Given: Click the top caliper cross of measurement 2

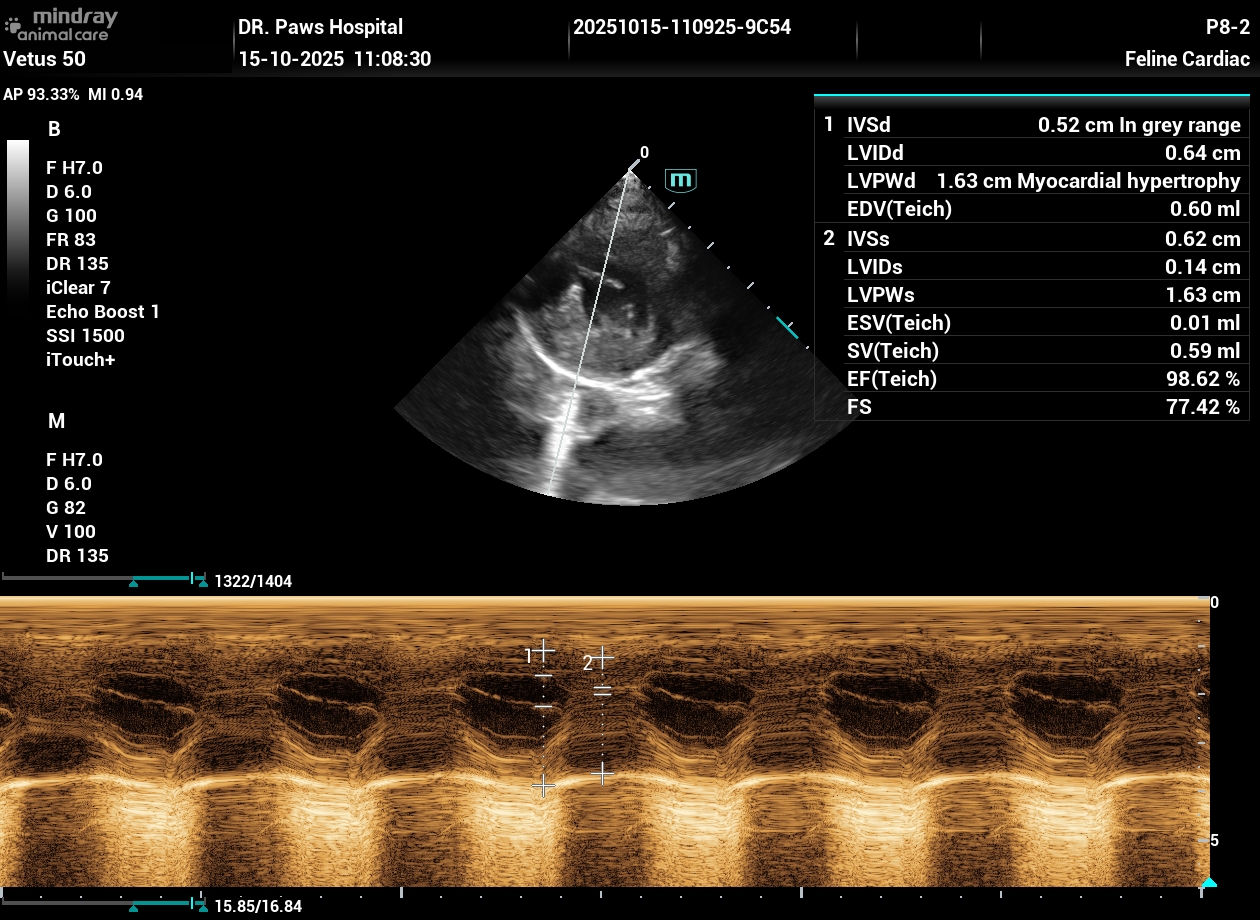Looking at the screenshot, I should [602, 658].
